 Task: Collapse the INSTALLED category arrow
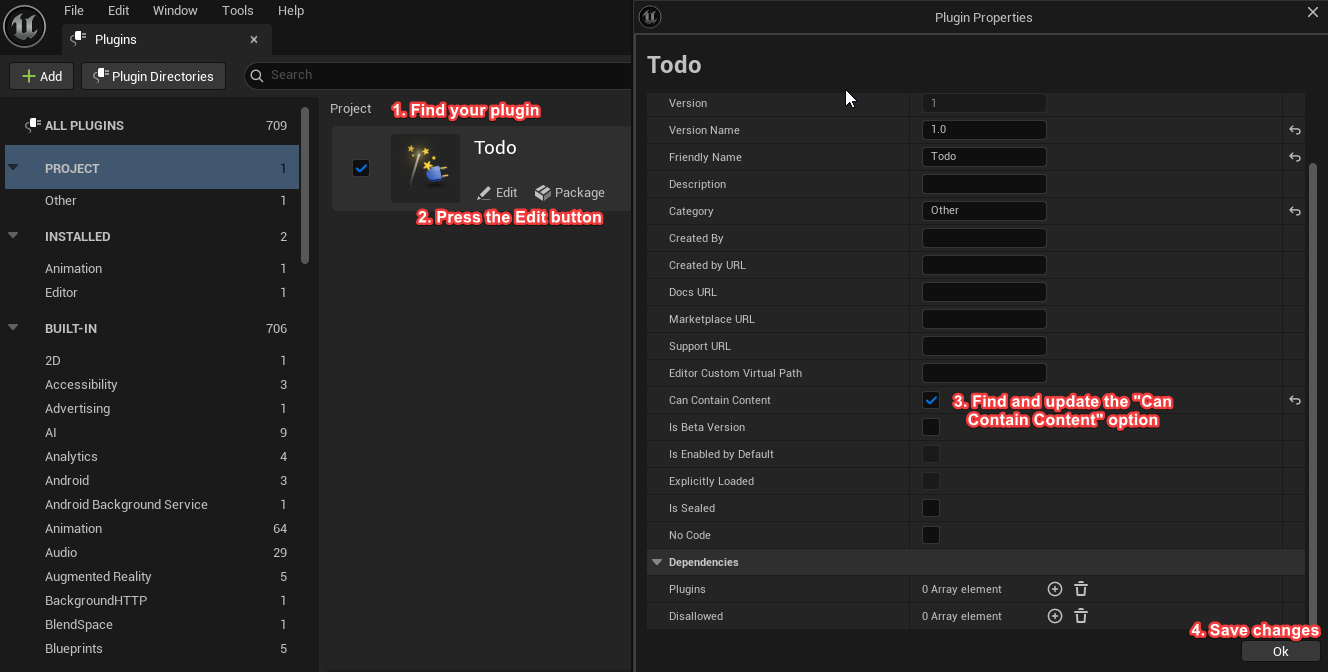point(13,236)
